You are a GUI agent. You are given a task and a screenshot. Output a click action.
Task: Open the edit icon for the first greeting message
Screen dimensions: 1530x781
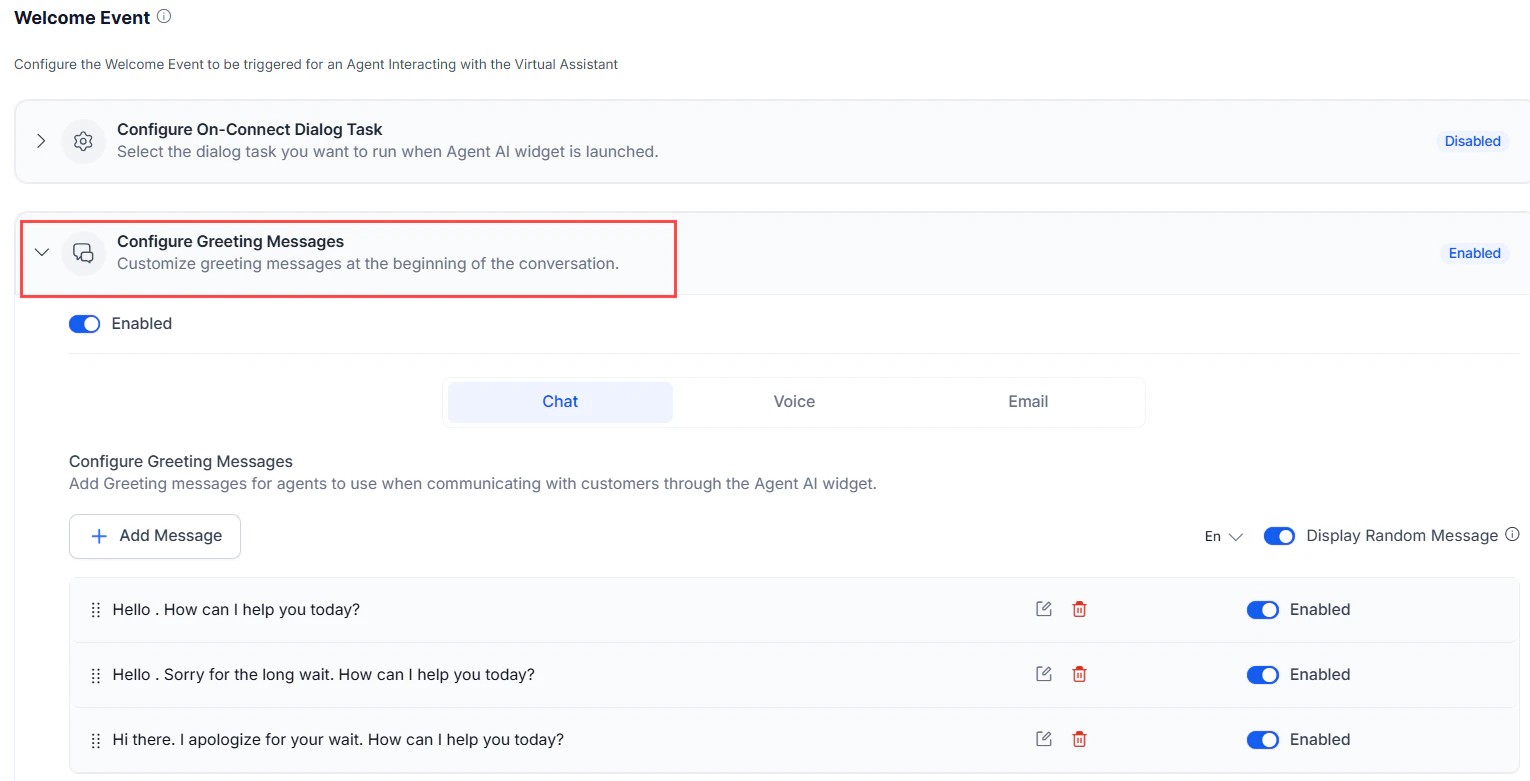(x=1043, y=608)
